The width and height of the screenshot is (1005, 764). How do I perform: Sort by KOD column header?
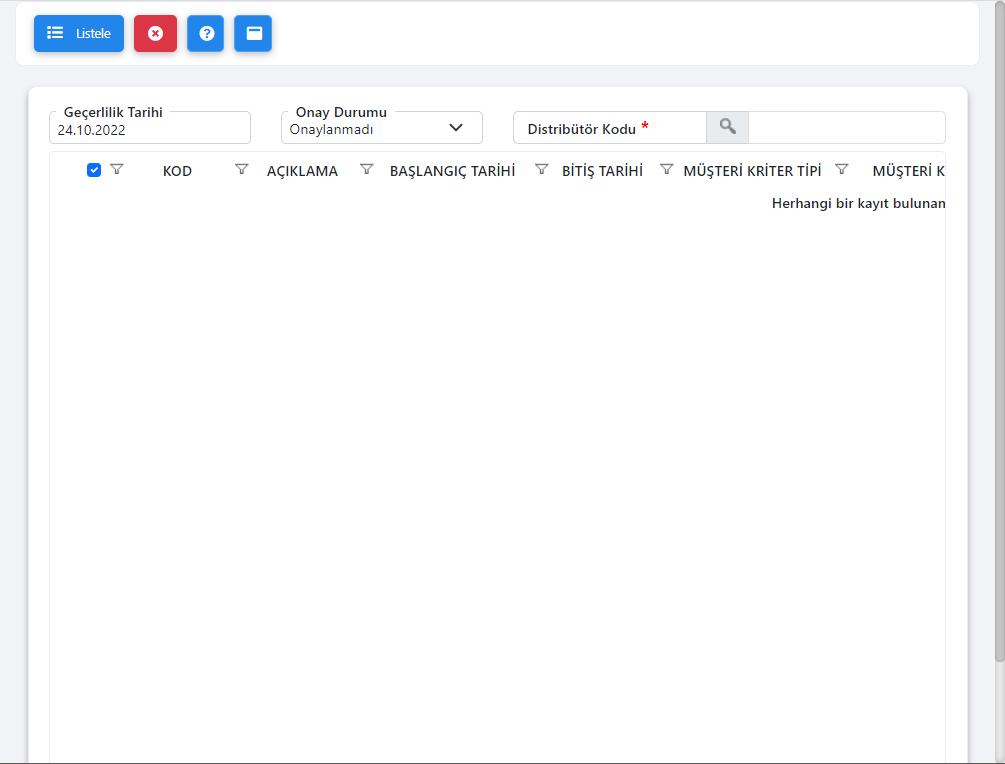(x=177, y=171)
